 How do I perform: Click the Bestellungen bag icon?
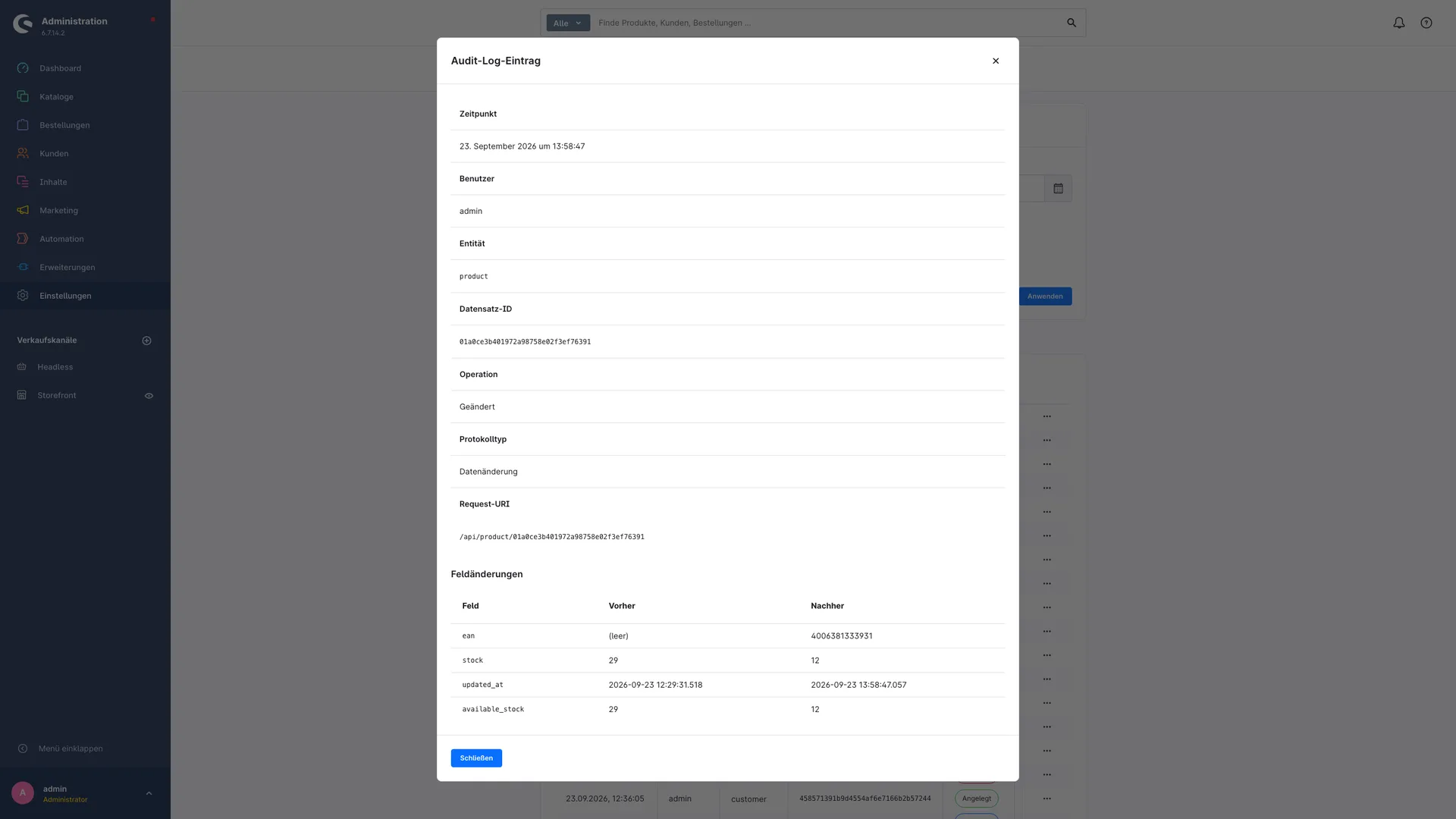click(x=23, y=124)
